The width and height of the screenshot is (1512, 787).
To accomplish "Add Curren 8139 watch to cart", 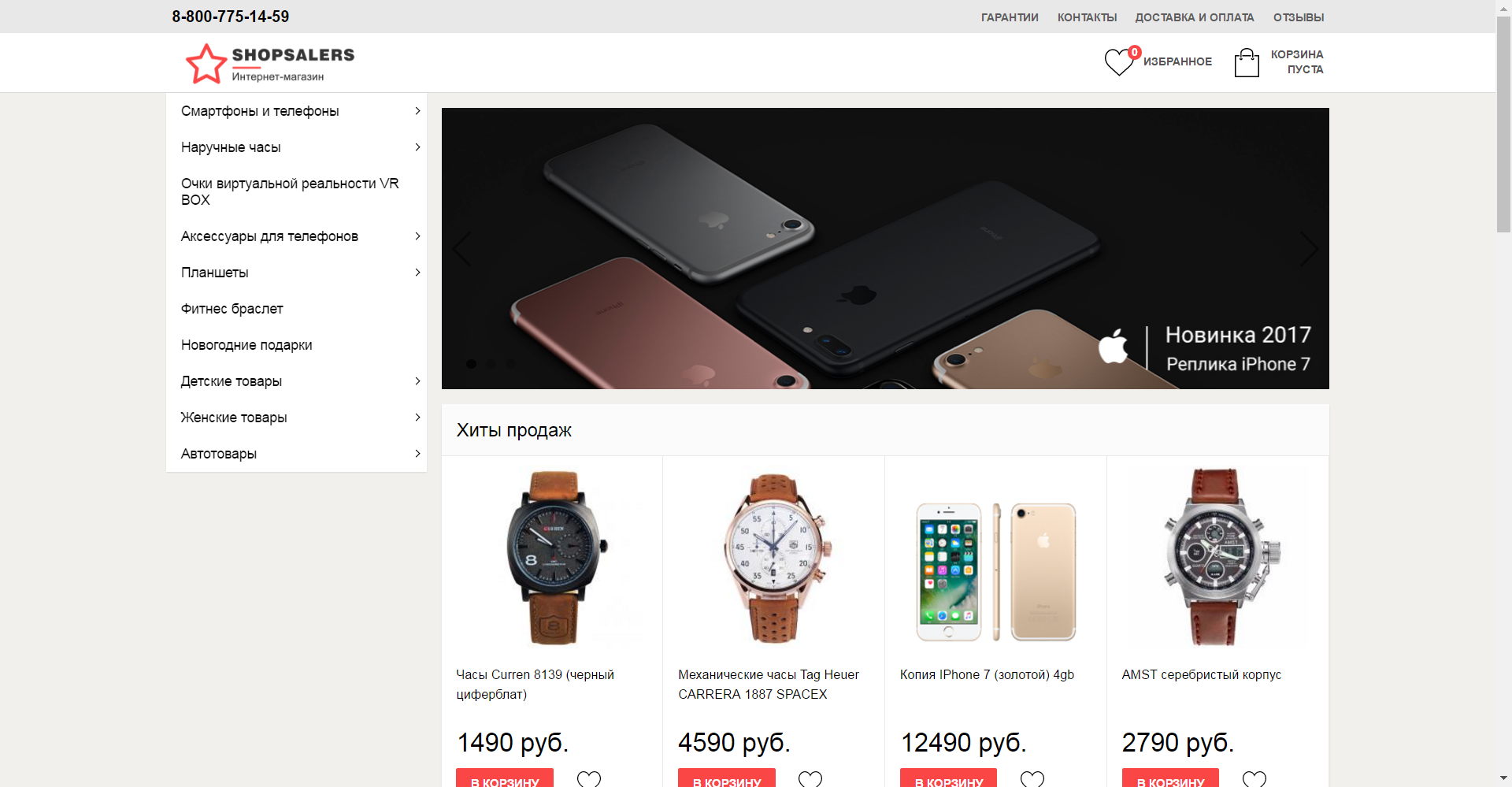I will (505, 778).
